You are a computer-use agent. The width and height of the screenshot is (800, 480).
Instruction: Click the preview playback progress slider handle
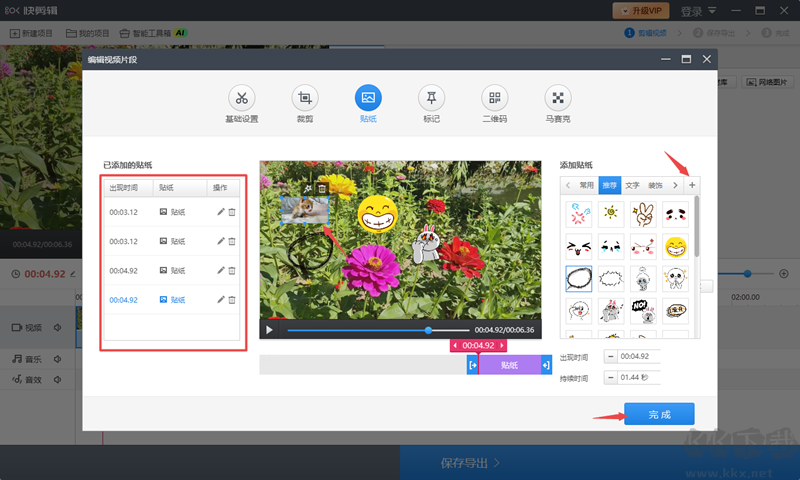429,330
